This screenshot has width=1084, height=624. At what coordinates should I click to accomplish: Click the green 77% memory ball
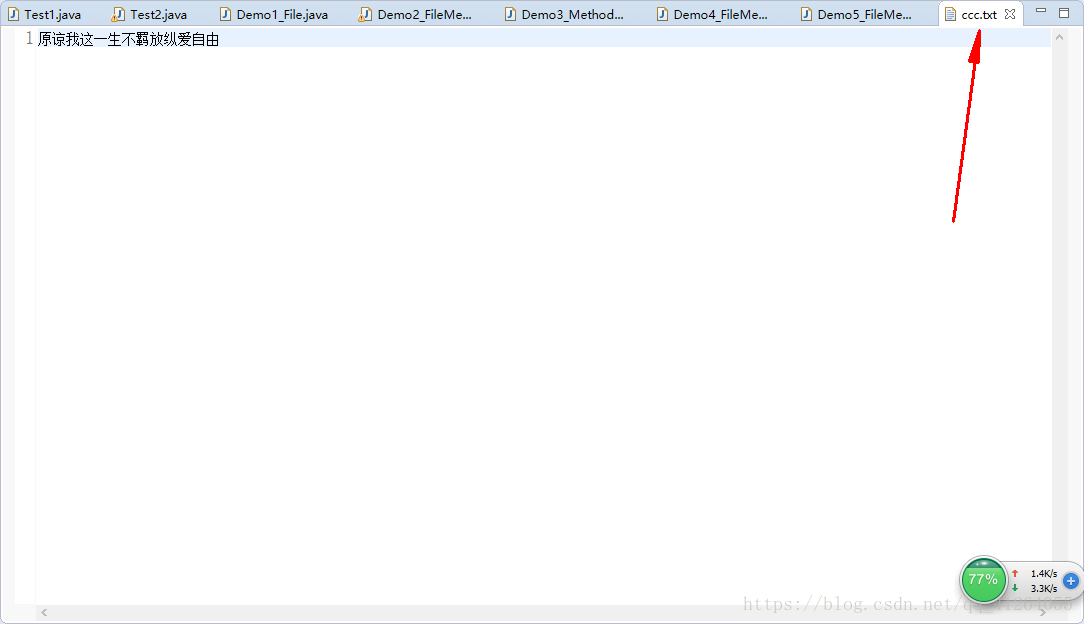(983, 579)
